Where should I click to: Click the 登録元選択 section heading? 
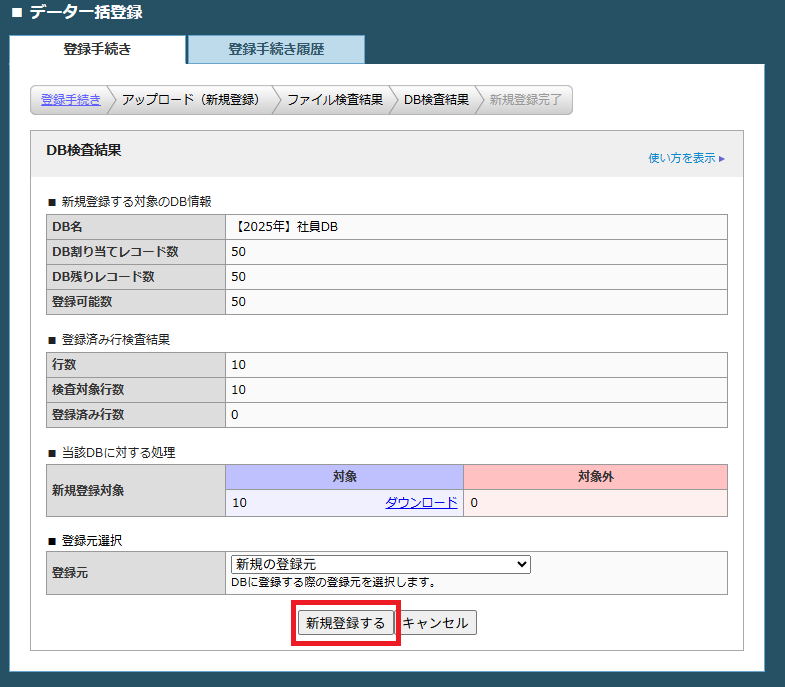92,541
